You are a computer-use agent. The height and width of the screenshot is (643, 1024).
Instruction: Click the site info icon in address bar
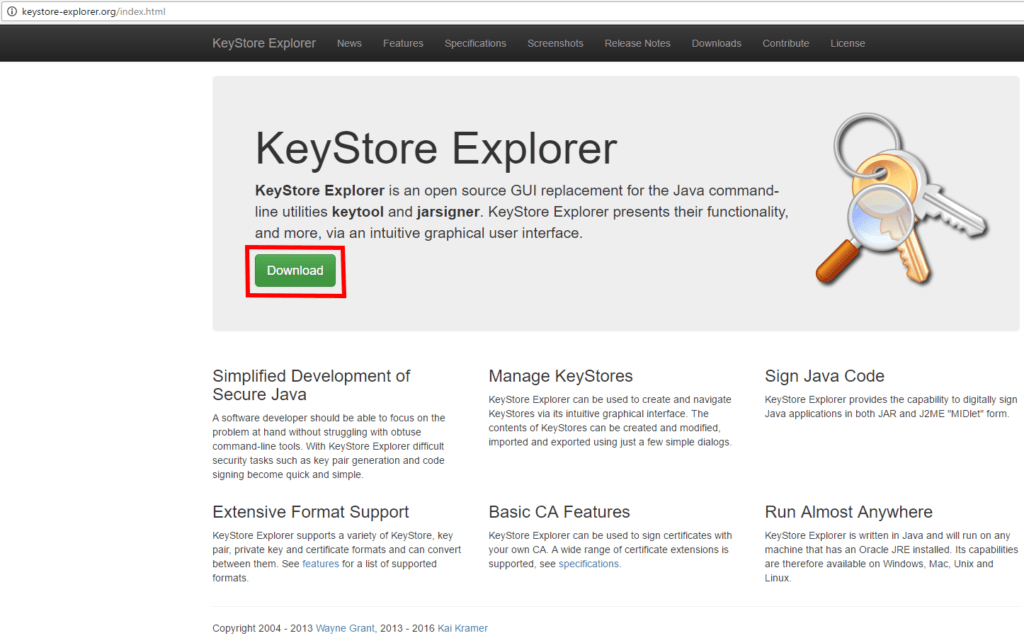point(12,11)
